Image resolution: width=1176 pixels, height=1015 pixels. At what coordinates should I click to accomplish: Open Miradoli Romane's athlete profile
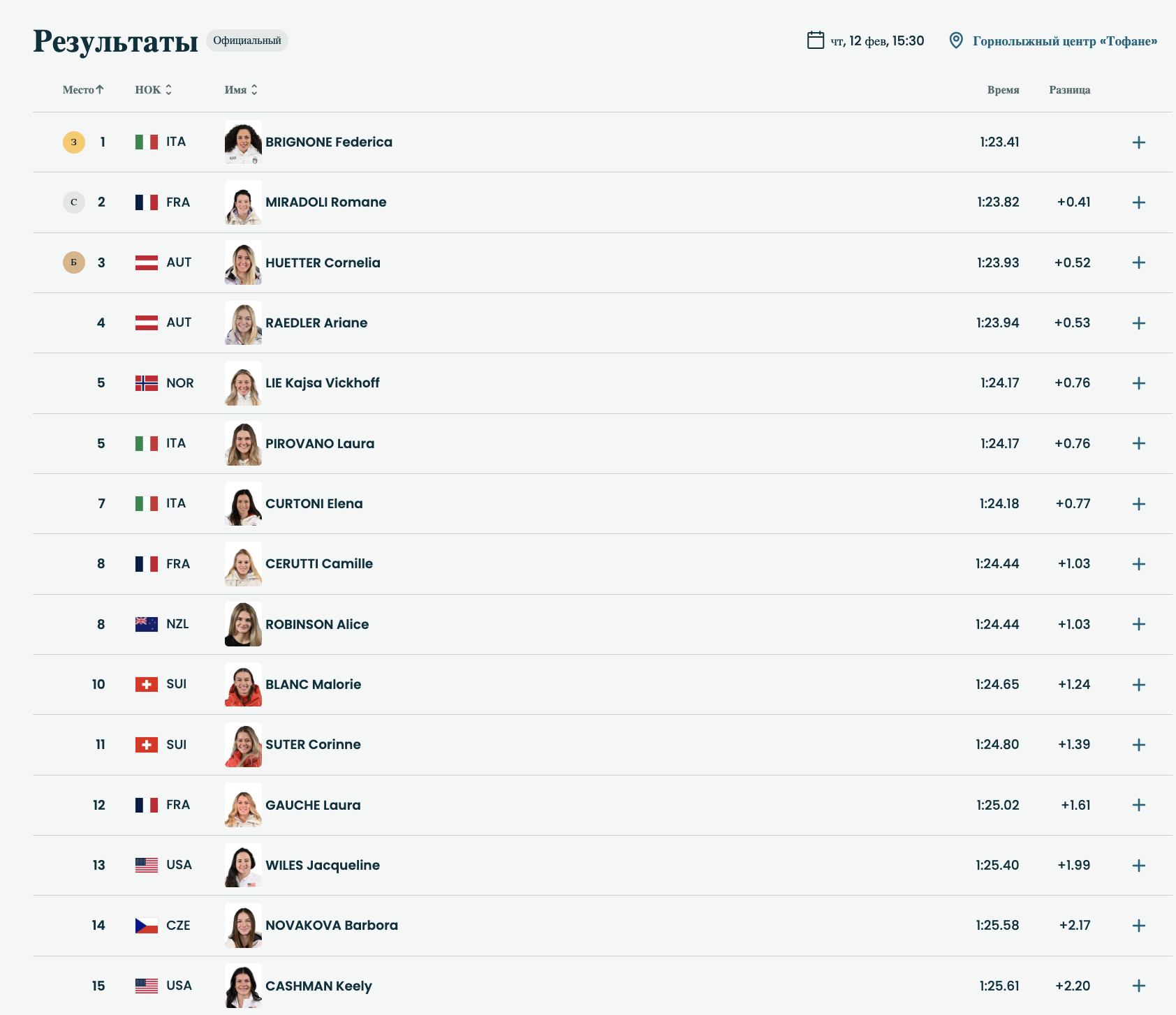(325, 202)
